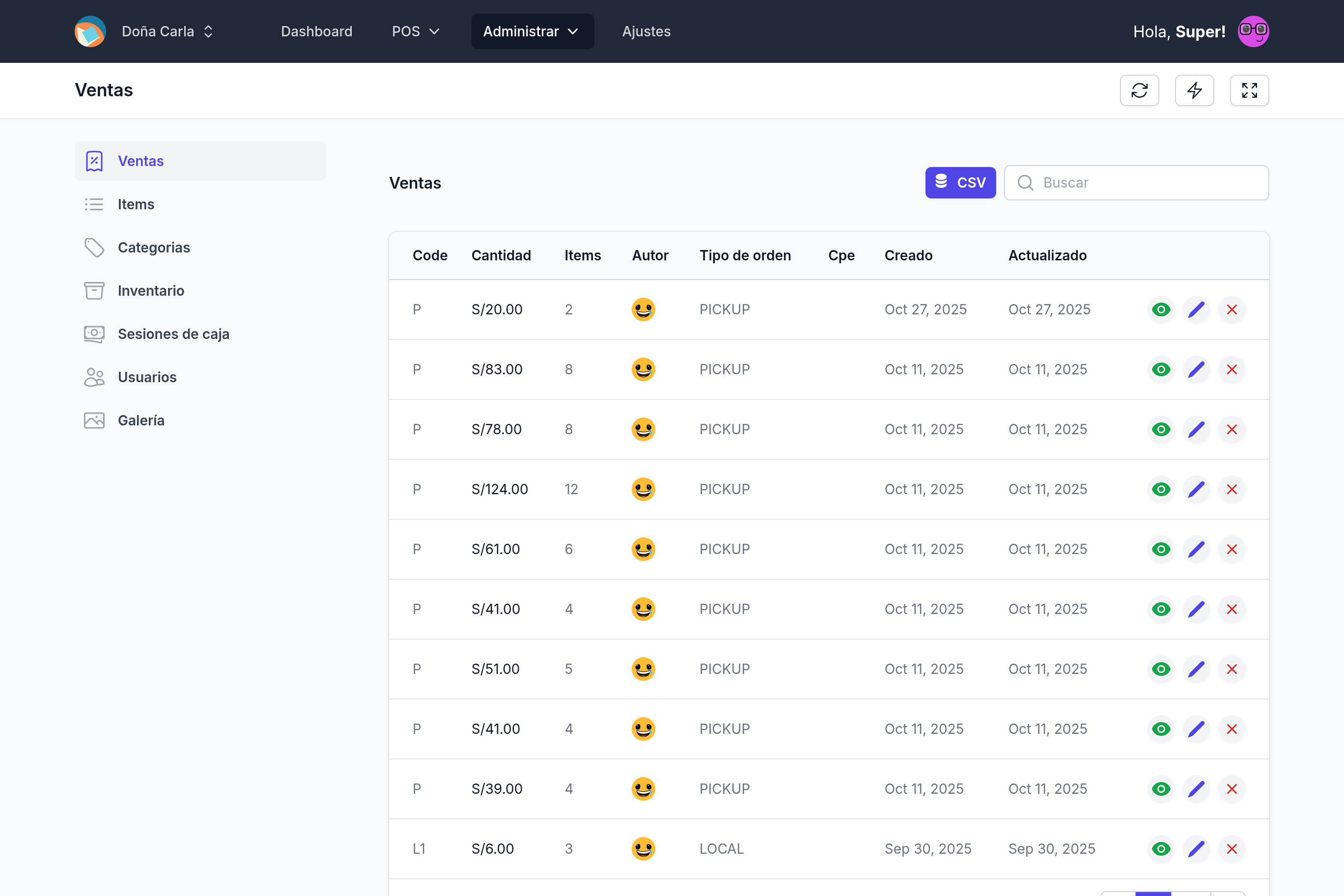Open Galería in the sidebar
The height and width of the screenshot is (896, 1344).
click(200, 420)
